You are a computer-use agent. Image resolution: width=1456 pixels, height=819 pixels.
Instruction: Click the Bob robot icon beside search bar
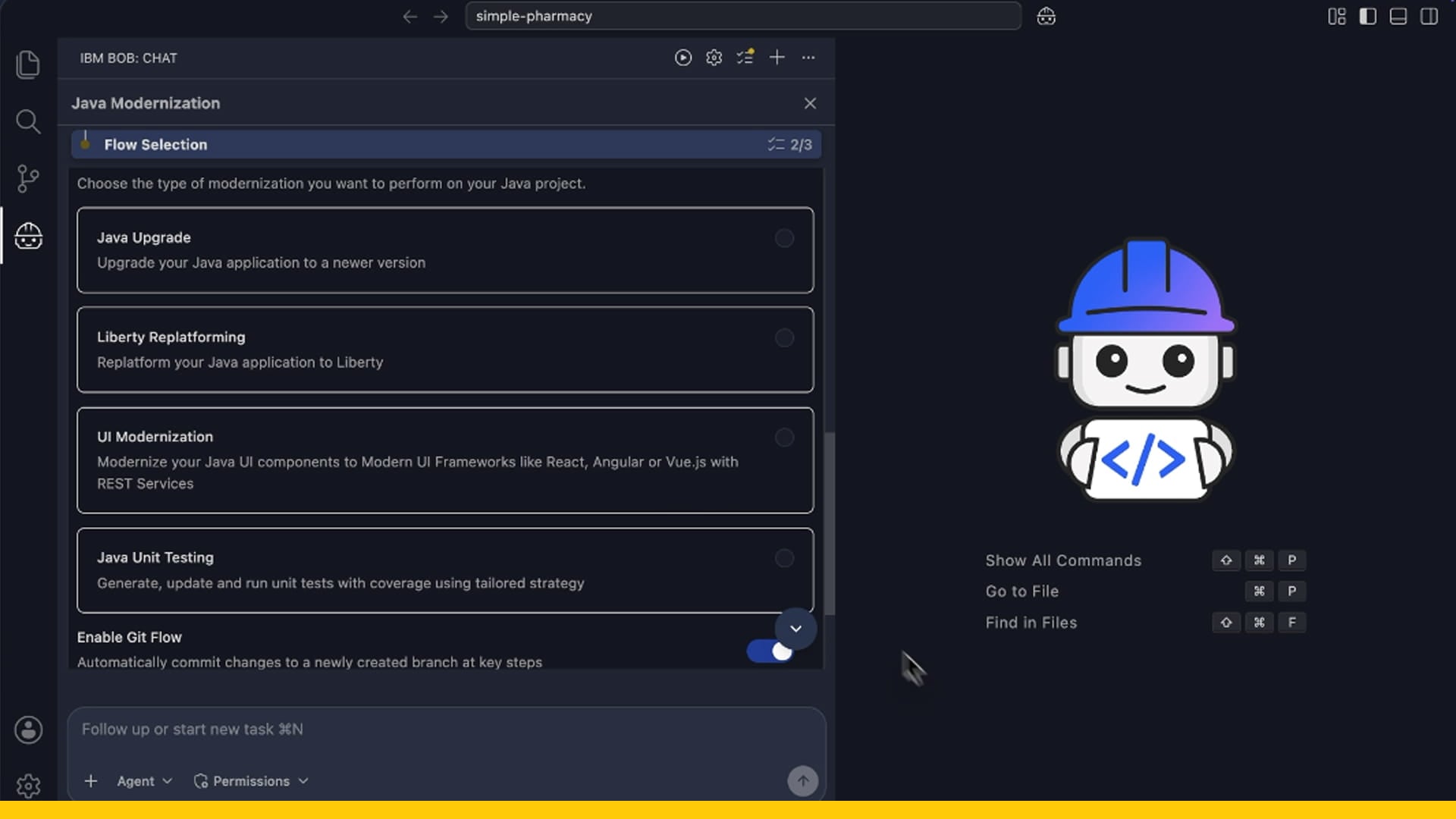1046,16
